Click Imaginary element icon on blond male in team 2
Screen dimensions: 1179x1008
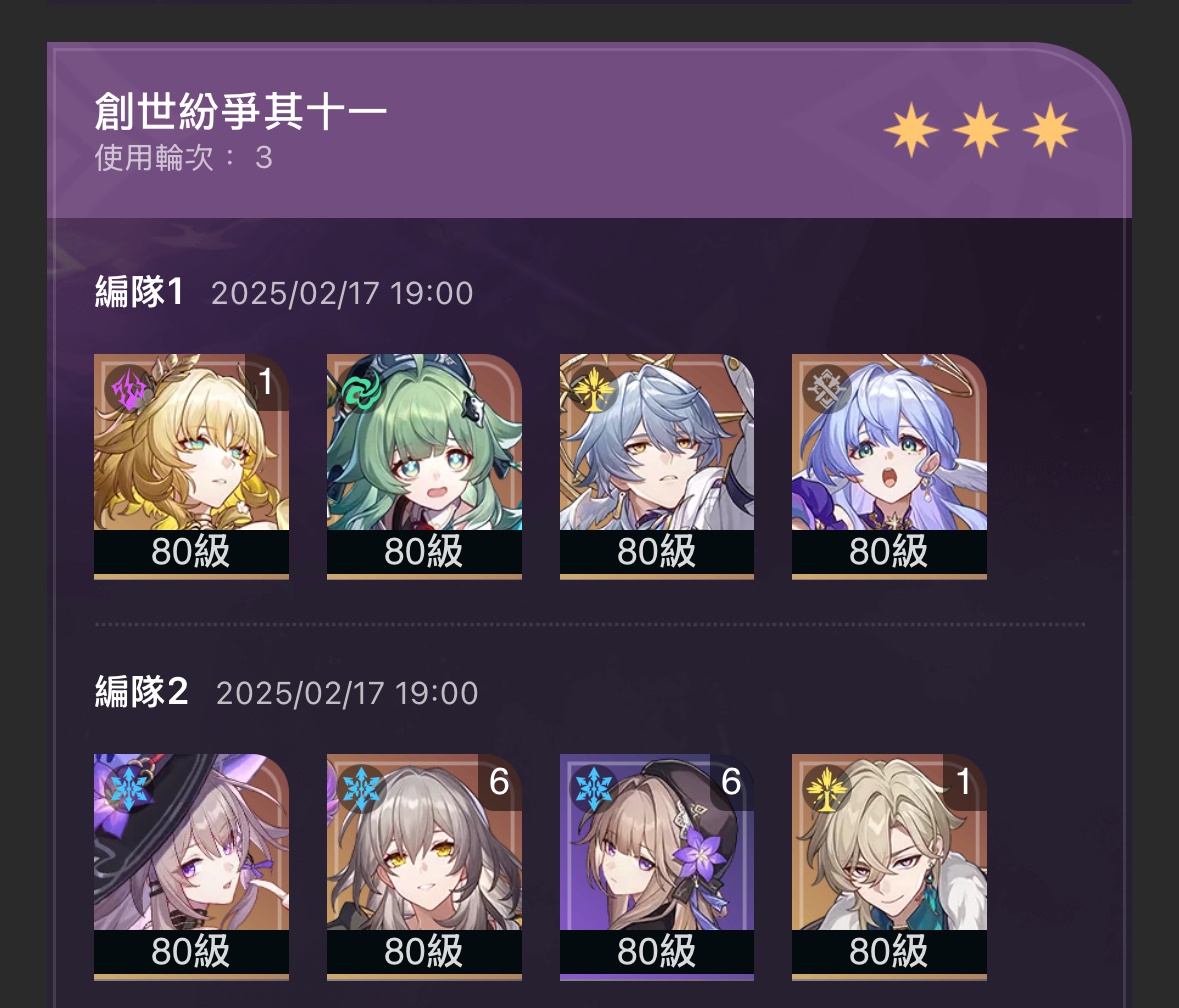[x=826, y=789]
